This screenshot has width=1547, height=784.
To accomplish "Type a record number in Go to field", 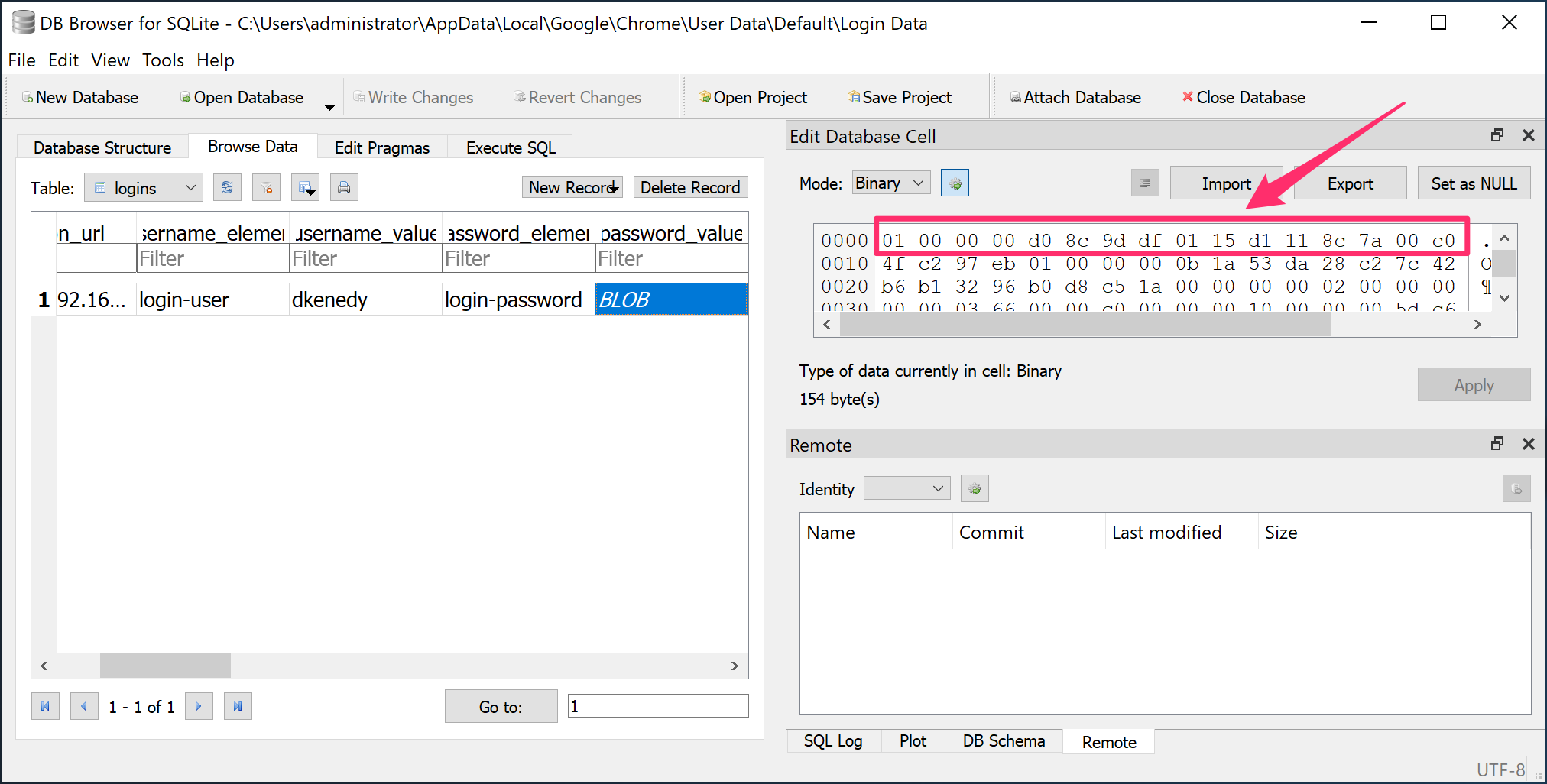I will (x=657, y=705).
